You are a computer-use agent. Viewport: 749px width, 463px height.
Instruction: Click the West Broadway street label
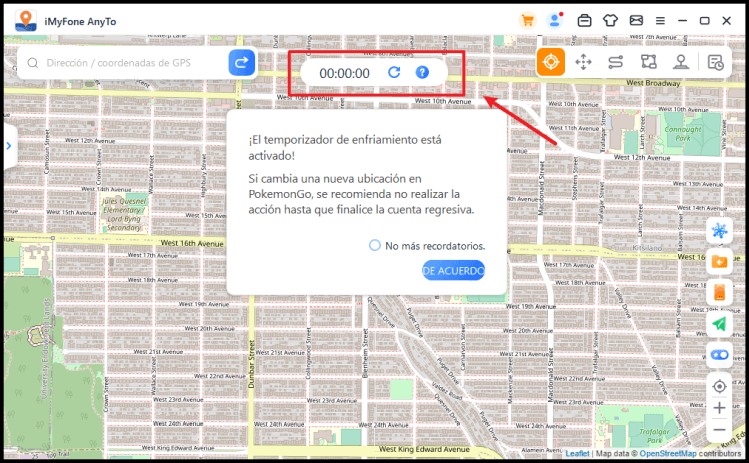653,83
